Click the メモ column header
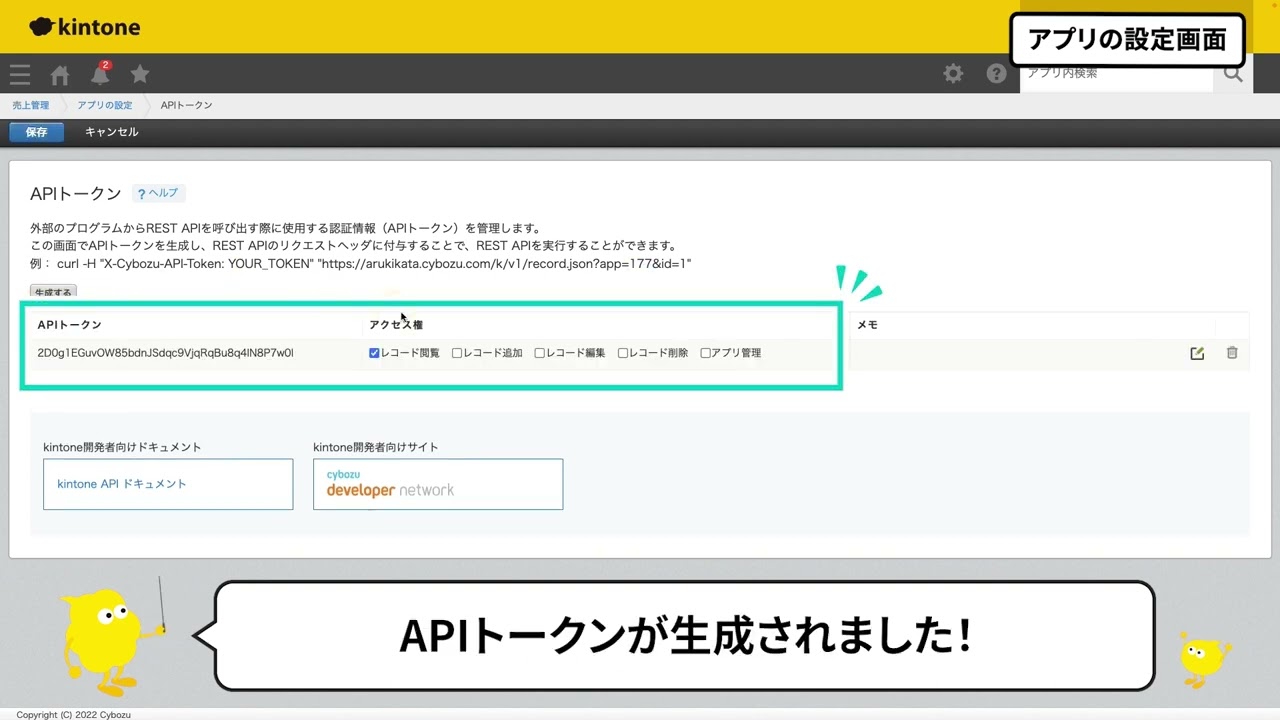 tap(867, 325)
